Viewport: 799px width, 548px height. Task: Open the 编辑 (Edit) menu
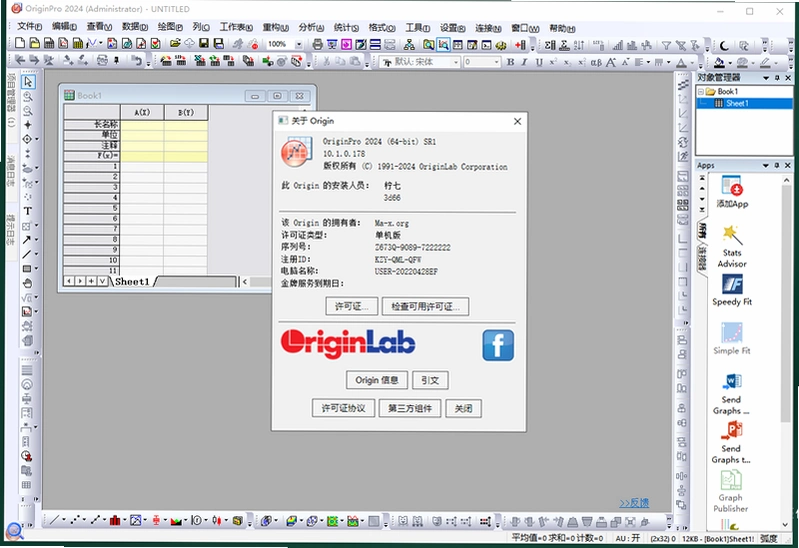[x=64, y=27]
